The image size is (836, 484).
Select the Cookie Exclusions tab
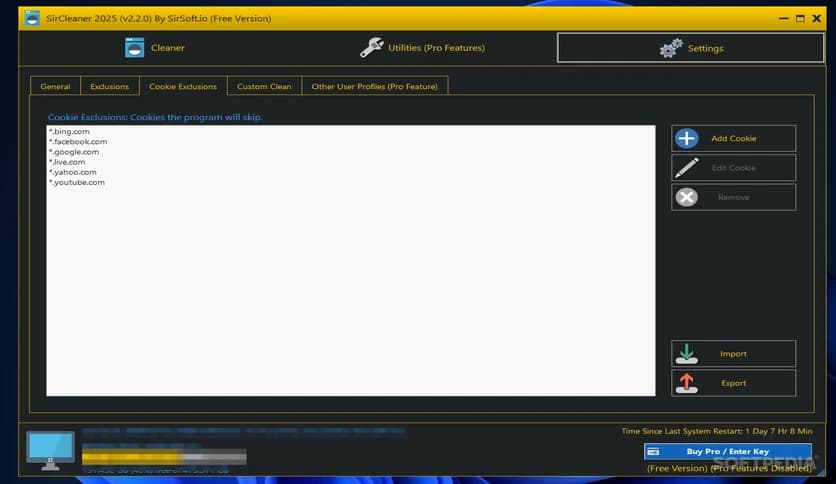pos(183,86)
